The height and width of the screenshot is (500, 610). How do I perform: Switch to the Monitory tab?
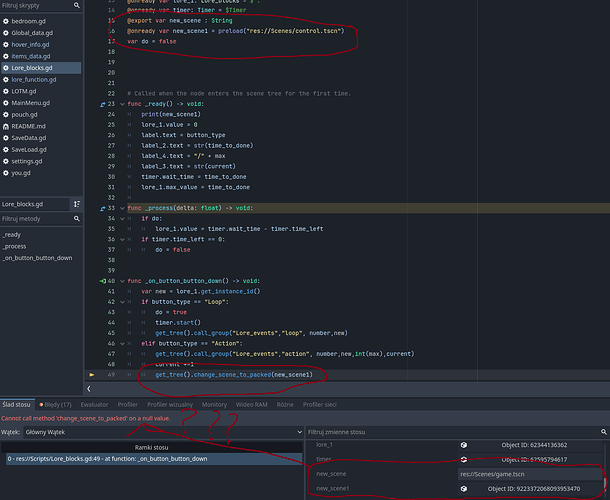[214, 404]
